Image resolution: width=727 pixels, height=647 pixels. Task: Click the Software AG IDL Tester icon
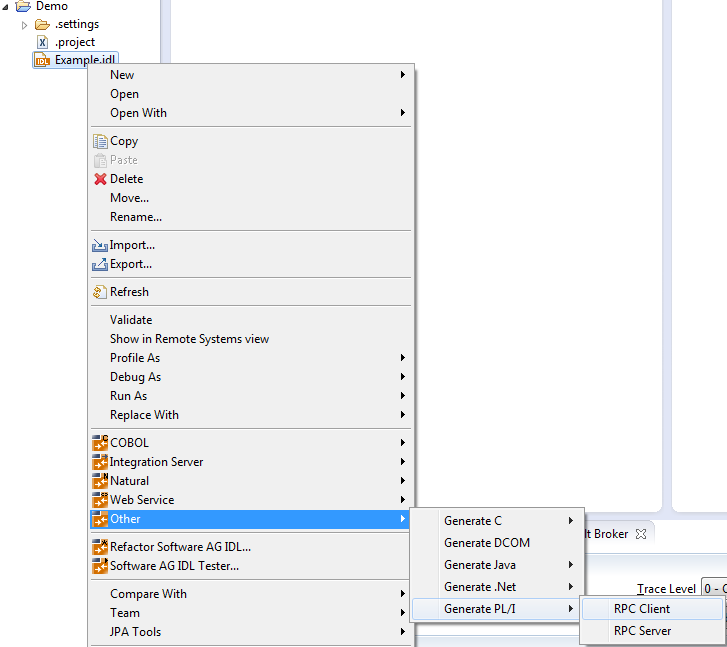[x=100, y=566]
